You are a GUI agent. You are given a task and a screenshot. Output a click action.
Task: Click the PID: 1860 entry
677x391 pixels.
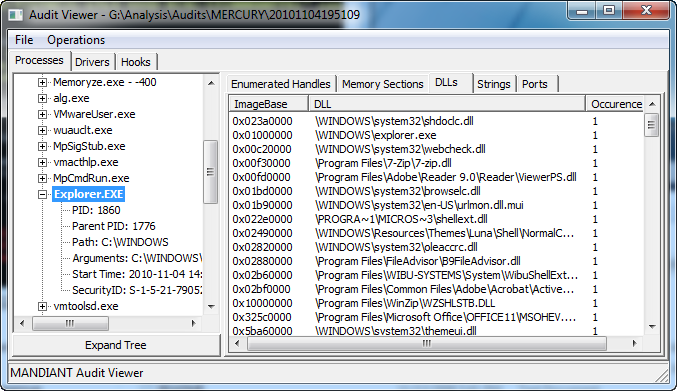(96, 210)
